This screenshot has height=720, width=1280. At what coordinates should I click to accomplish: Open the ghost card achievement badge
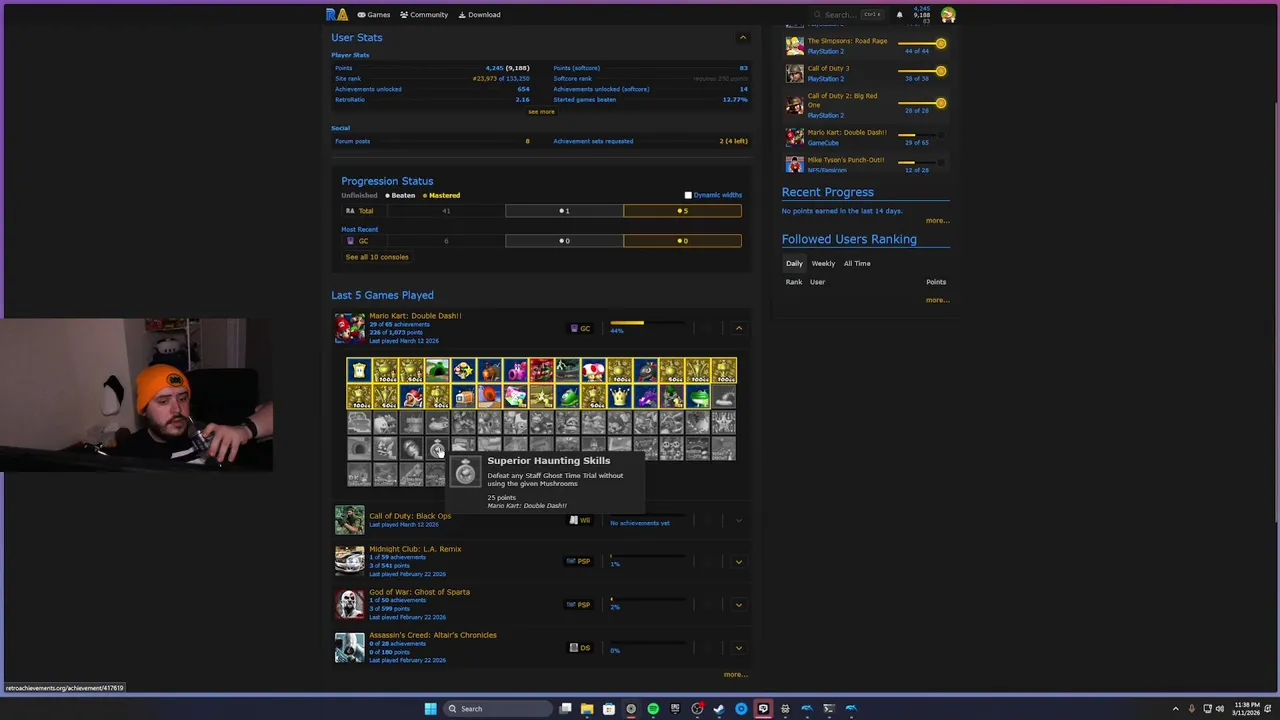point(359,371)
